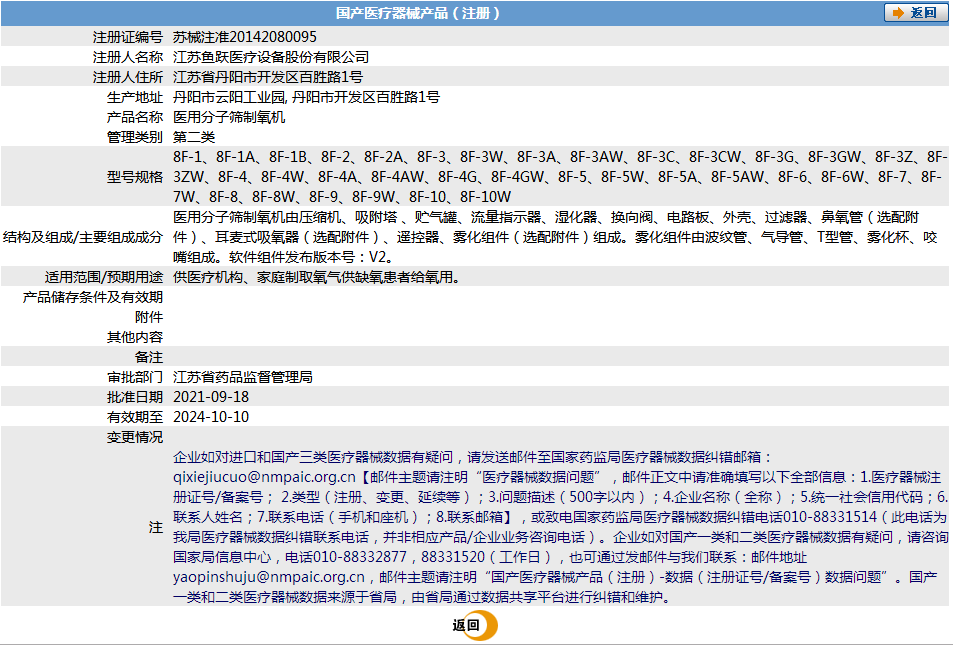Click email yaopinshuju@nmpaic.org.cn in notice

tap(269, 577)
